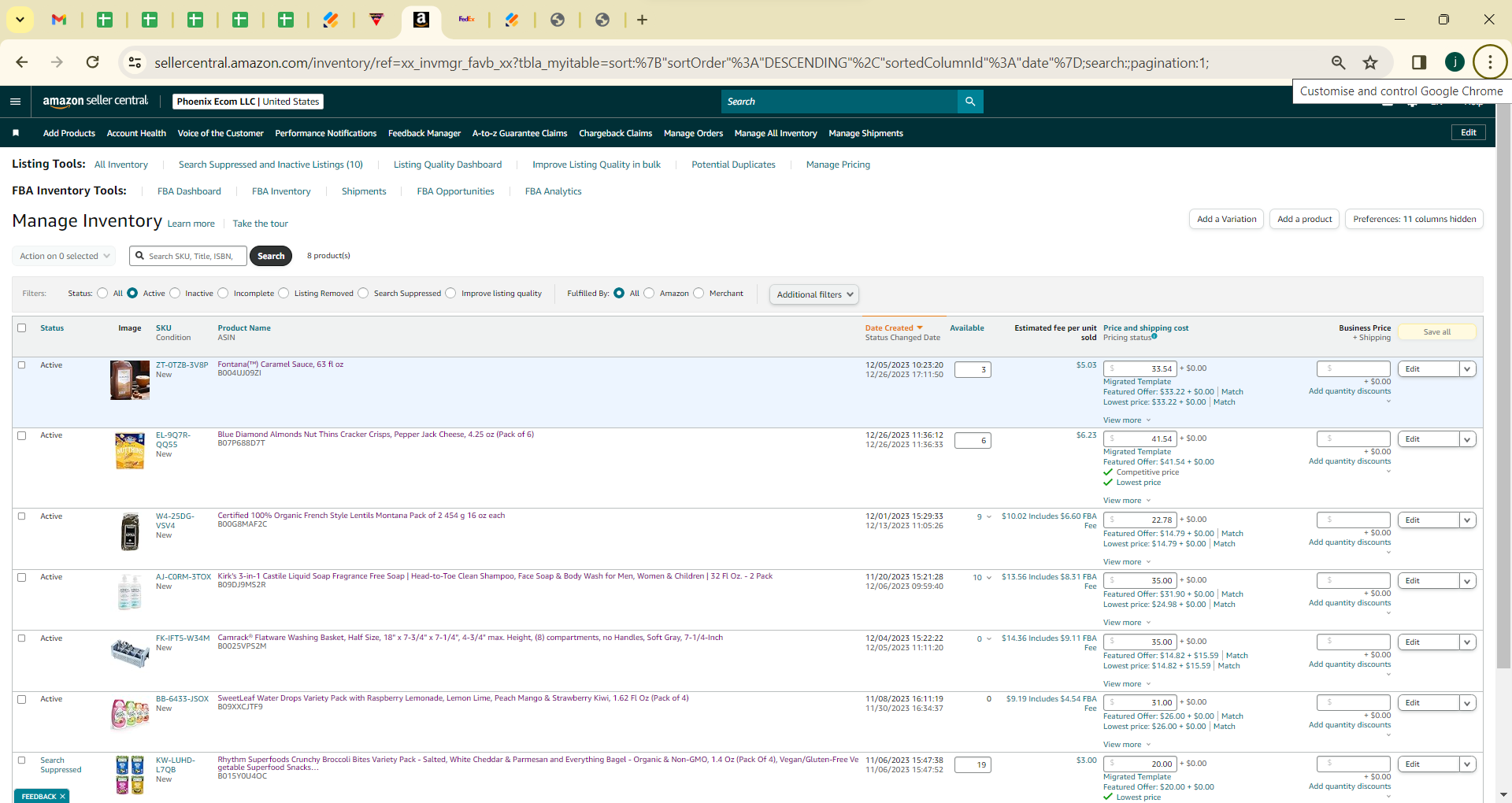This screenshot has height=803, width=1512.
Task: Open Manage Orders menu item
Action: 693,133
